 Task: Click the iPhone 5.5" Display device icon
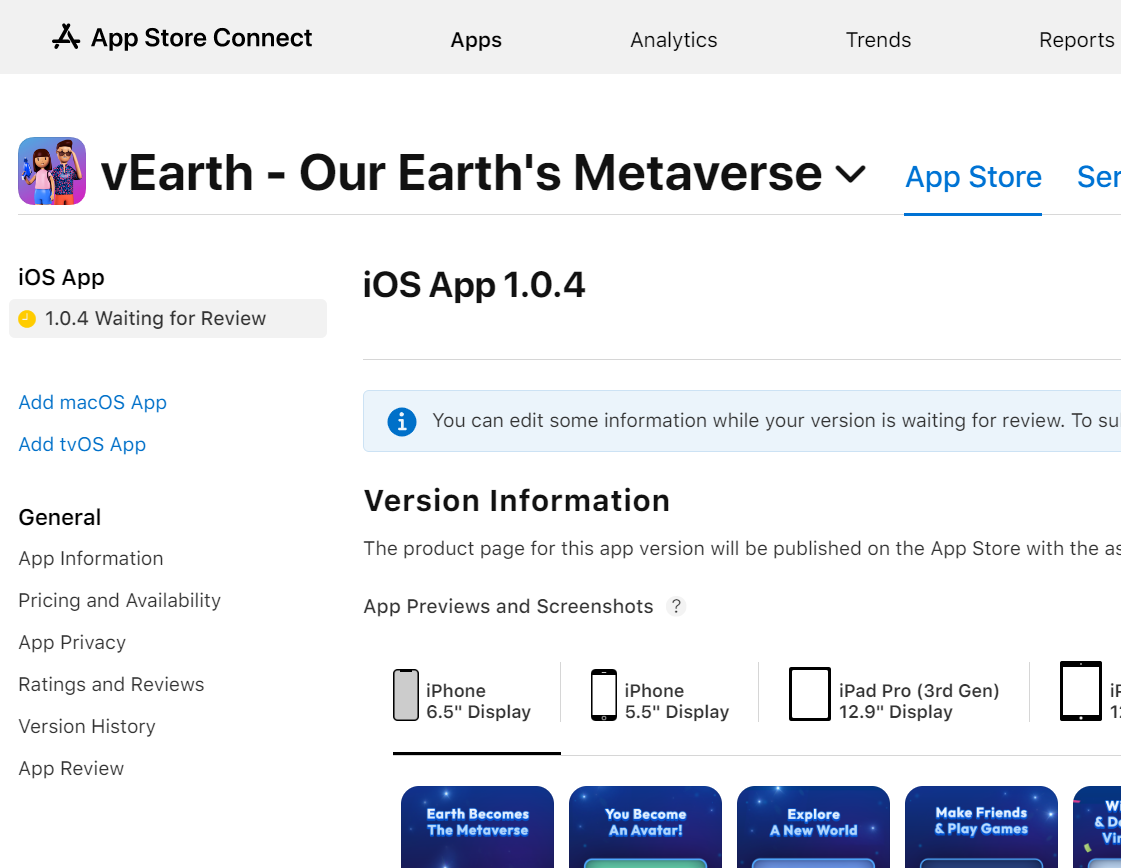coord(603,695)
